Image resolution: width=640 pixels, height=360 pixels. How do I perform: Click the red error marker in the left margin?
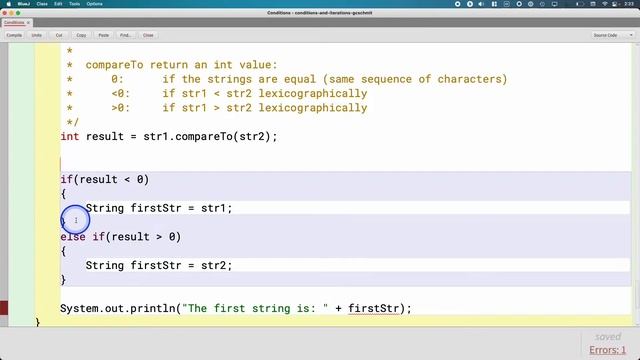point(4,308)
